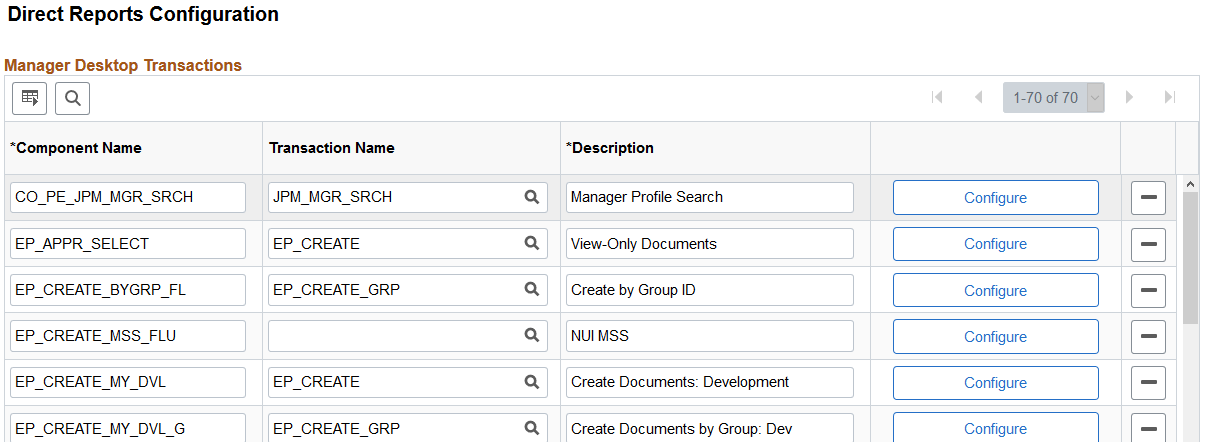Sort by the Transaction Name column header
1207x442 pixels.
[x=332, y=148]
